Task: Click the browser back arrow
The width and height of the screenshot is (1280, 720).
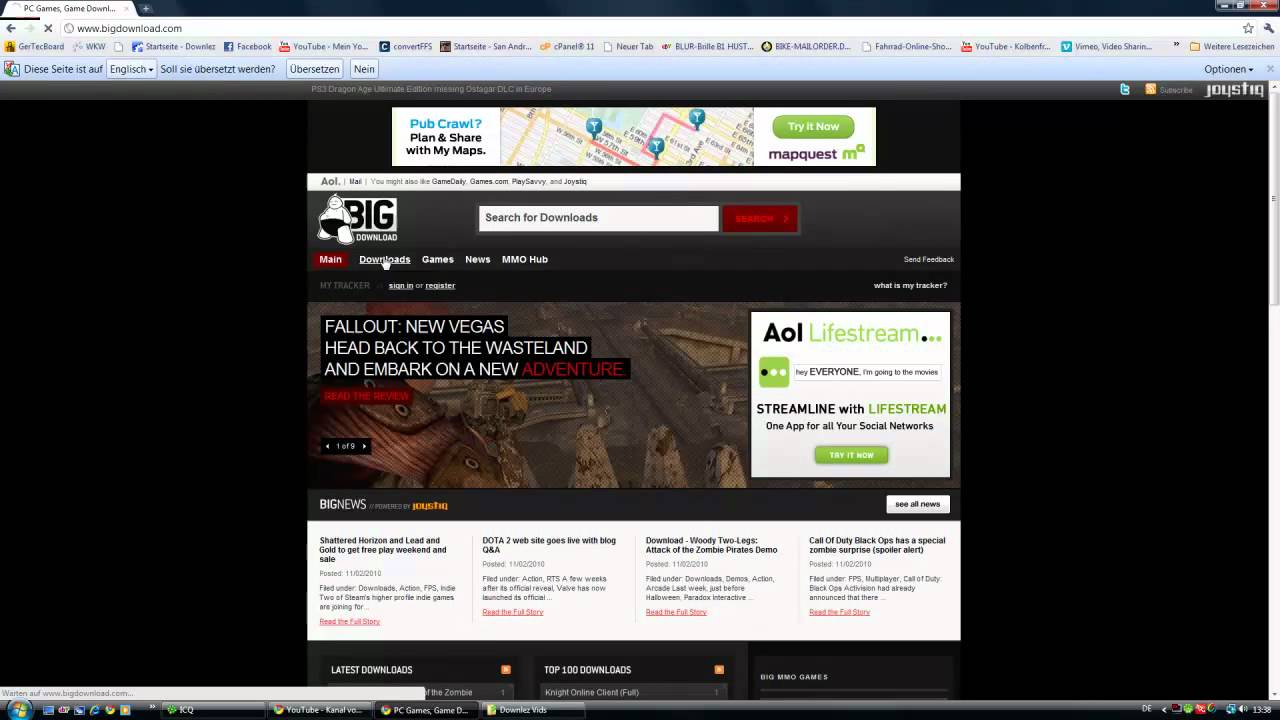Action: click(11, 28)
